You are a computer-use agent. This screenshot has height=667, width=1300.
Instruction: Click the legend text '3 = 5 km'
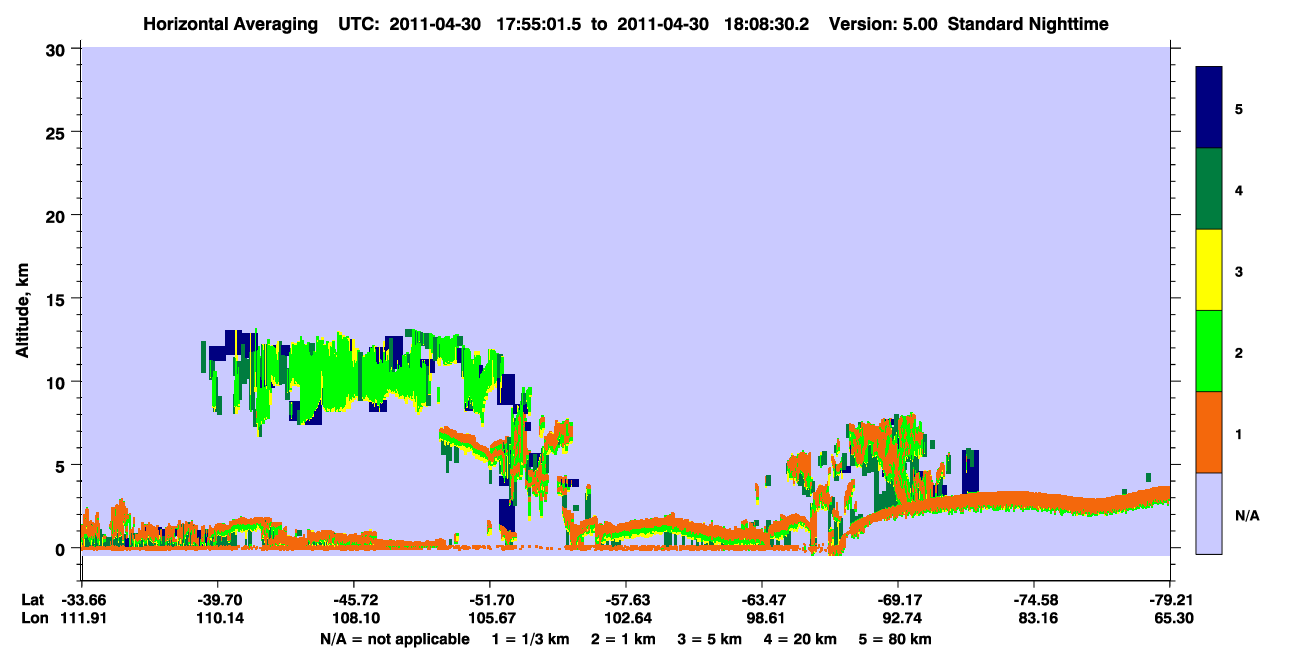point(711,638)
